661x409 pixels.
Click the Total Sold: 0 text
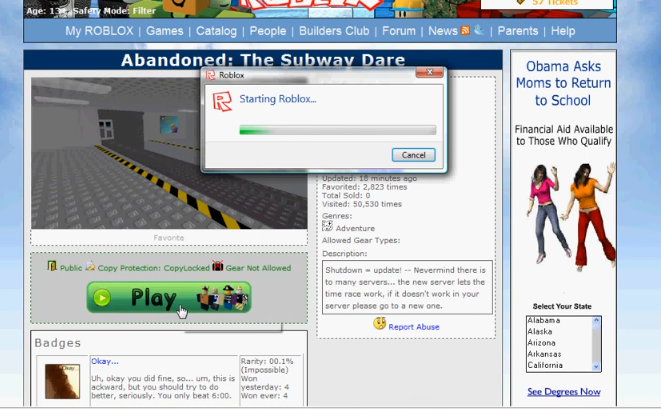tap(346, 196)
